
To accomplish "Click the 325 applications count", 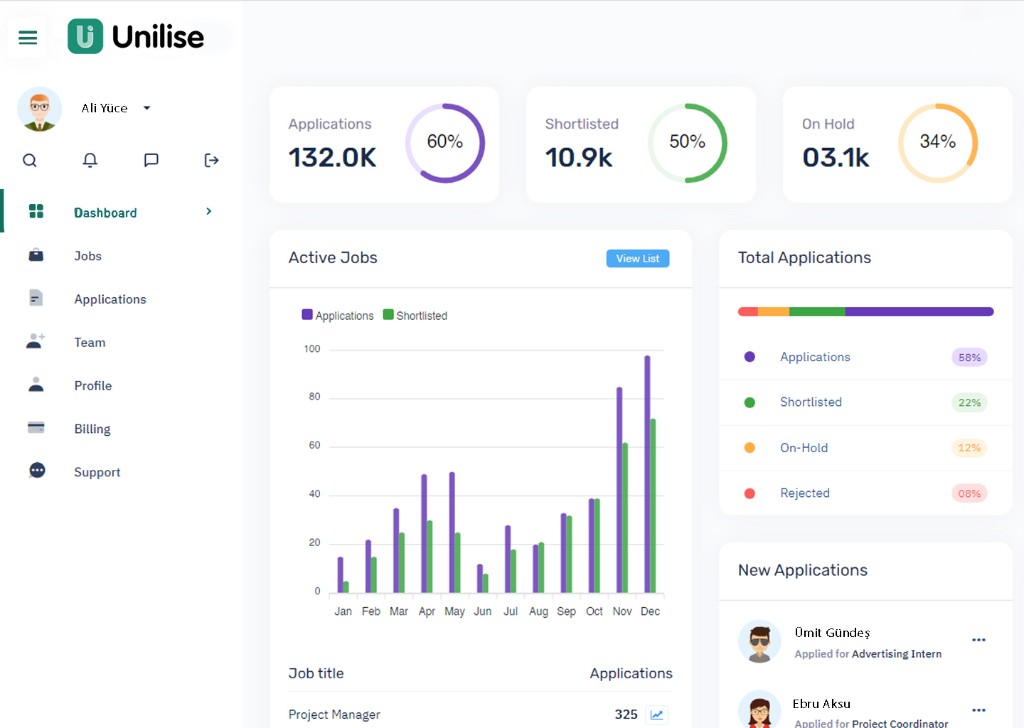I will pos(626,714).
